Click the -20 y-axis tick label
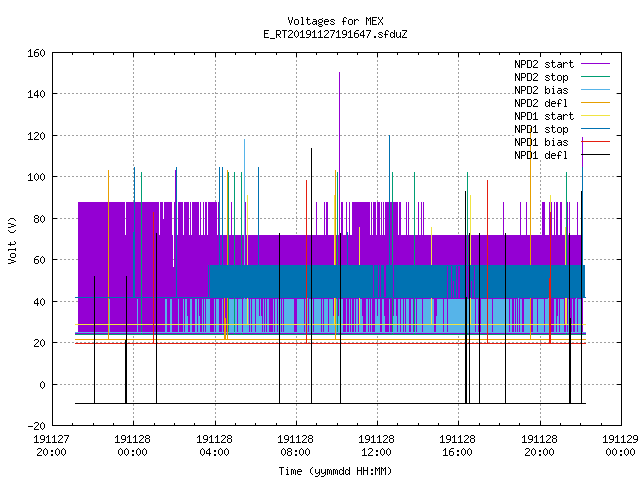The width and height of the screenshot is (640, 480). pyautogui.click(x=36, y=426)
